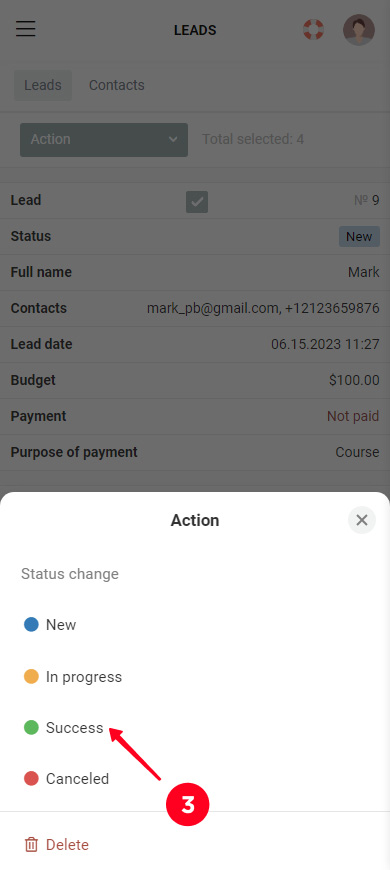Screen dimensions: 390x870
Task: Click the orange In progress dot
Action: click(31, 677)
